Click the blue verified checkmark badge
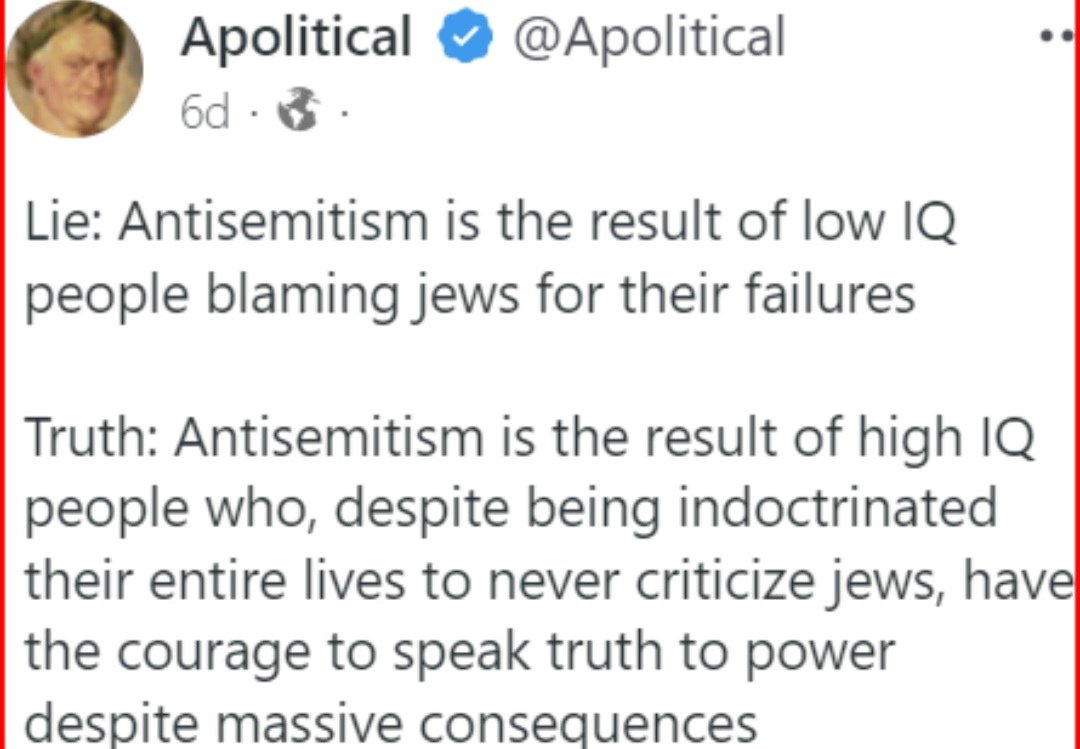The width and height of the screenshot is (1080, 749). pyautogui.click(x=466, y=37)
